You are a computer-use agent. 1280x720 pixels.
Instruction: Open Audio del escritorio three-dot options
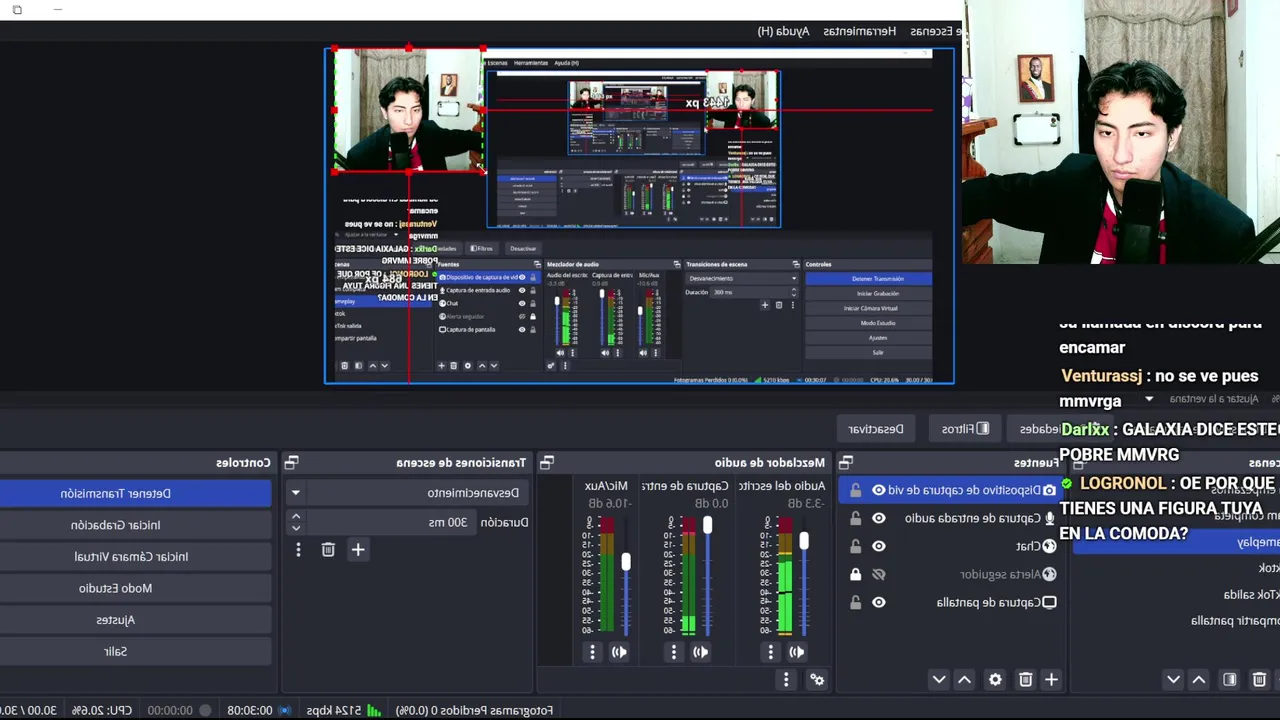(770, 652)
